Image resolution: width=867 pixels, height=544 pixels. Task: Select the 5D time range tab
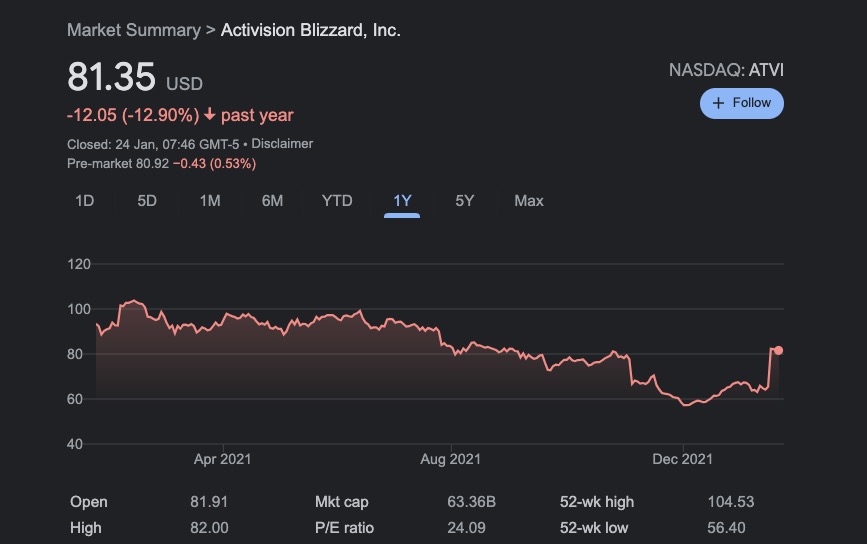click(147, 201)
